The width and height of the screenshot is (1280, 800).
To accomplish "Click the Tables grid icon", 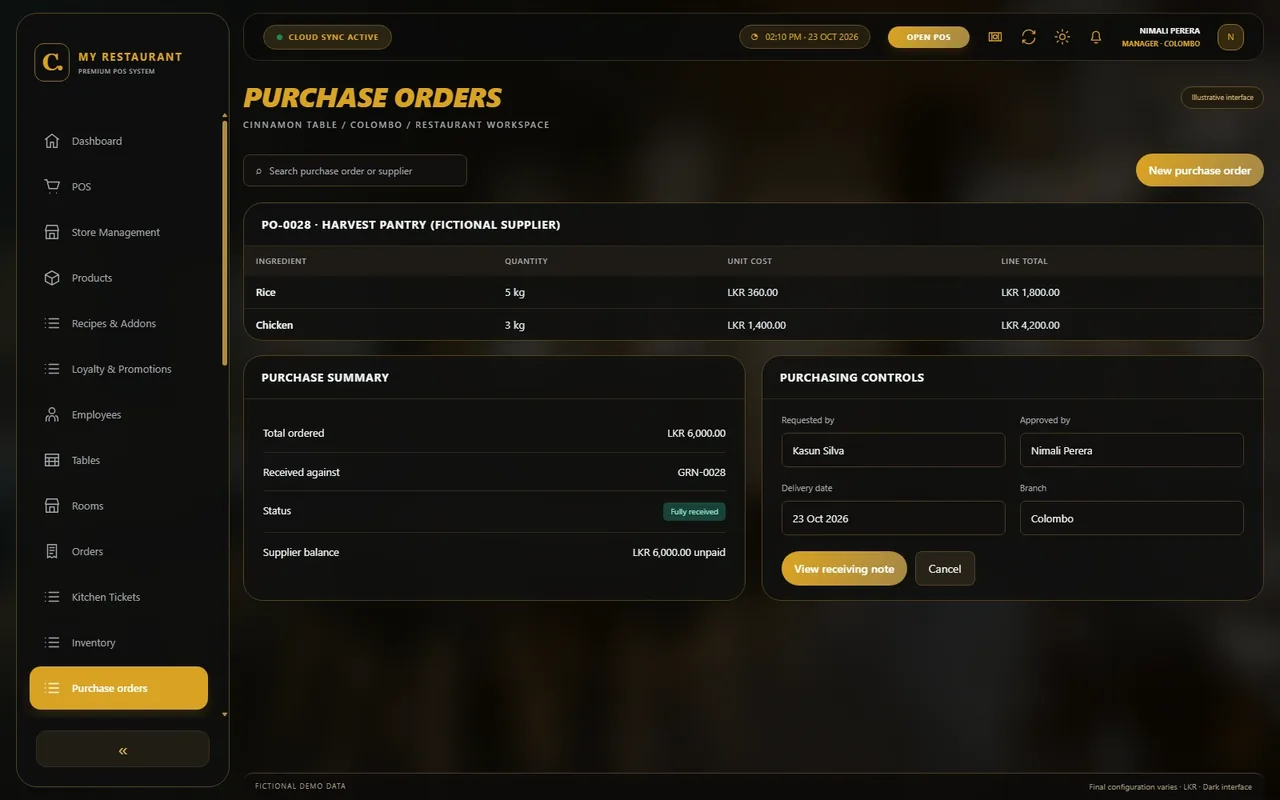I will pos(52,460).
